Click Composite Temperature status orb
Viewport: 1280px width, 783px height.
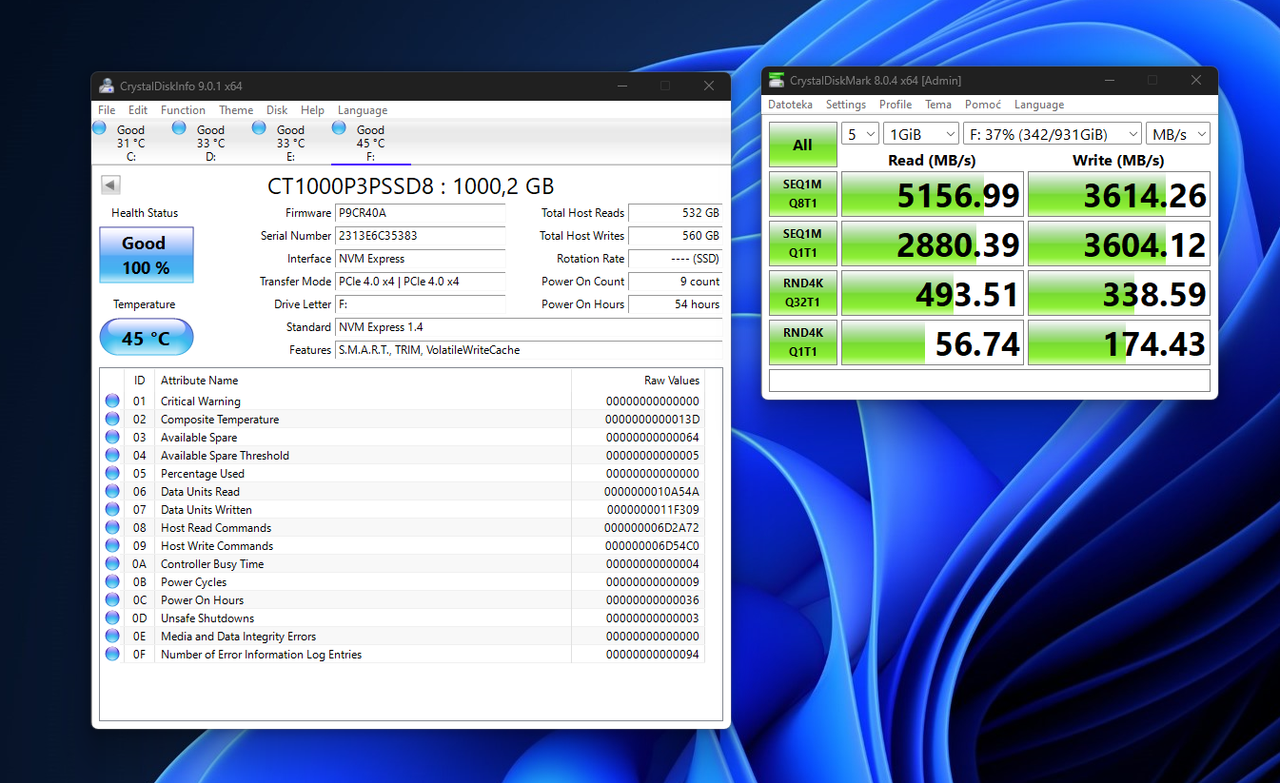[x=112, y=419]
